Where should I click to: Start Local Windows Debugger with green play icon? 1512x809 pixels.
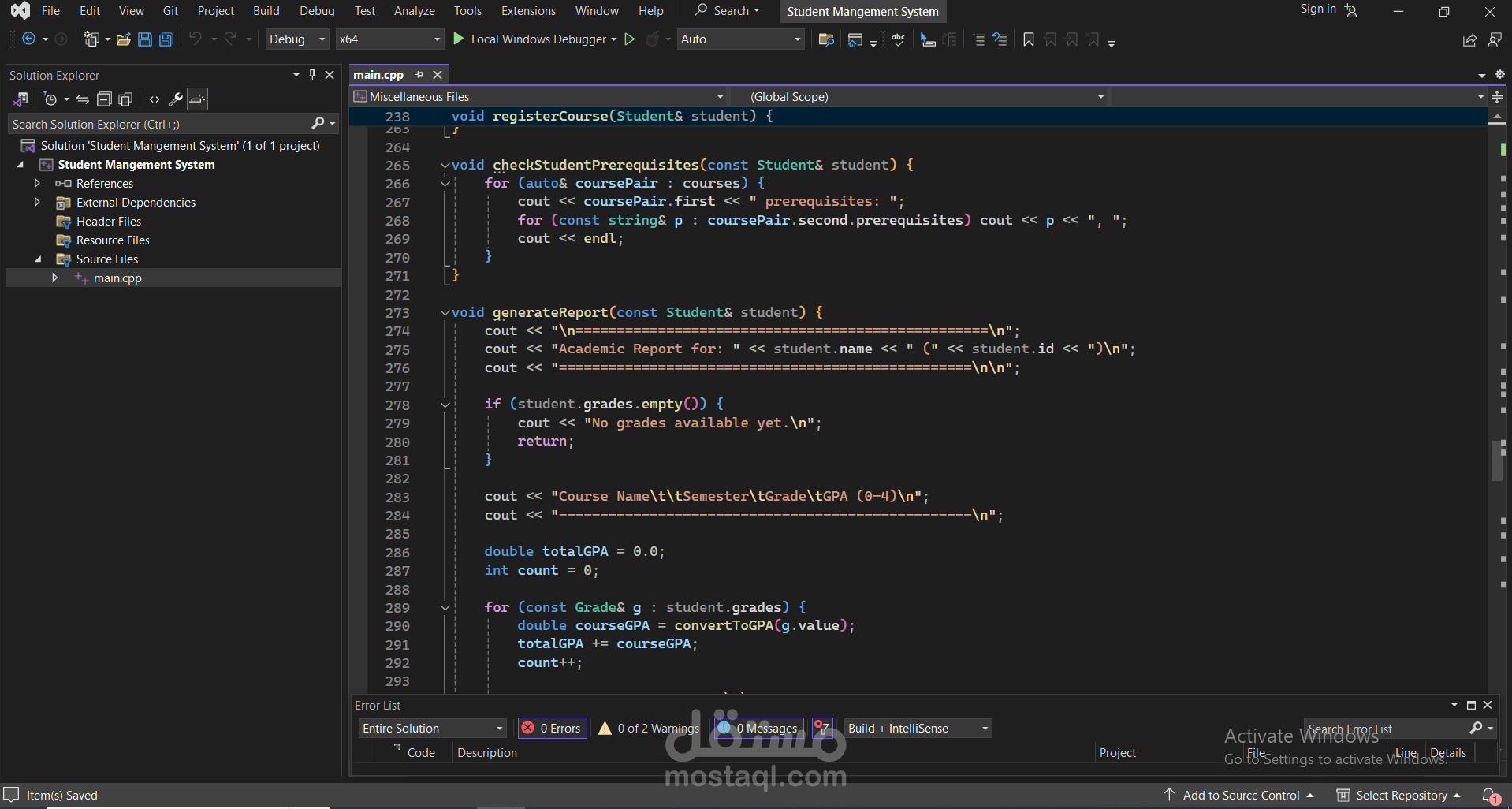[459, 39]
